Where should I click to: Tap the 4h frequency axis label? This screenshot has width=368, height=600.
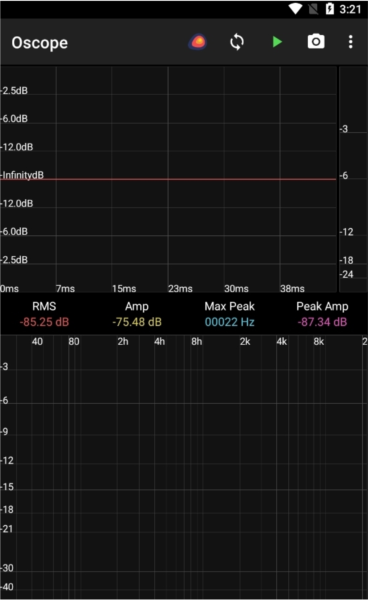pos(160,341)
